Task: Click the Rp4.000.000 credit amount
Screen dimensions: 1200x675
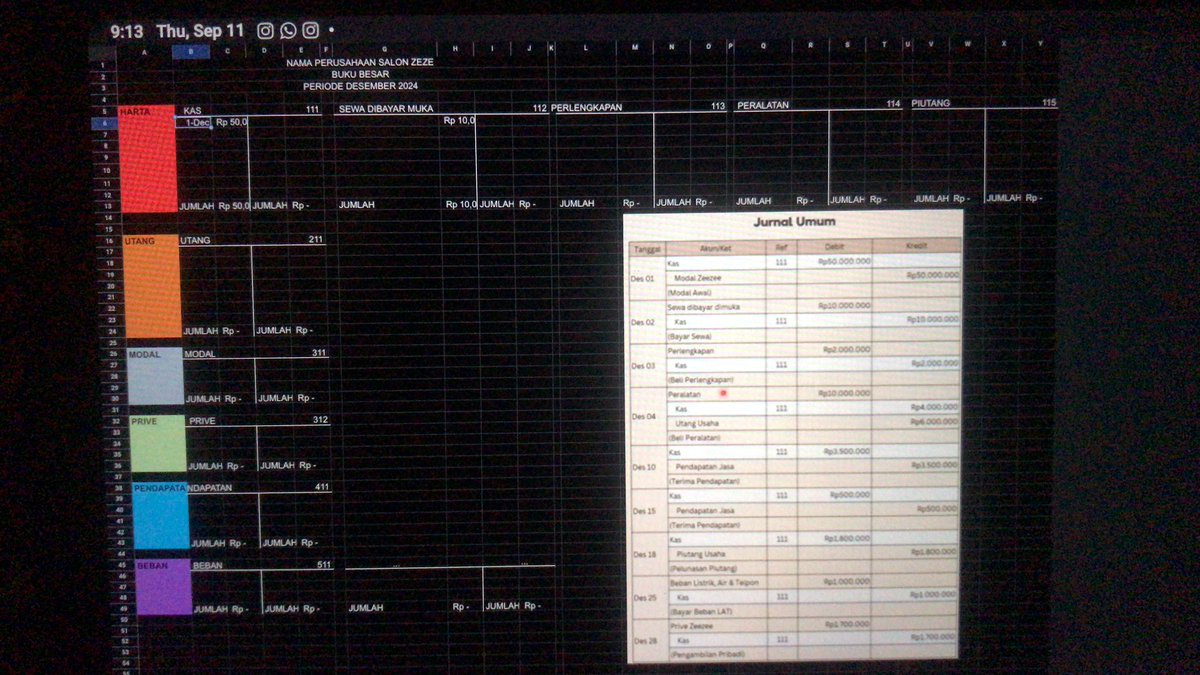Action: tap(934, 407)
